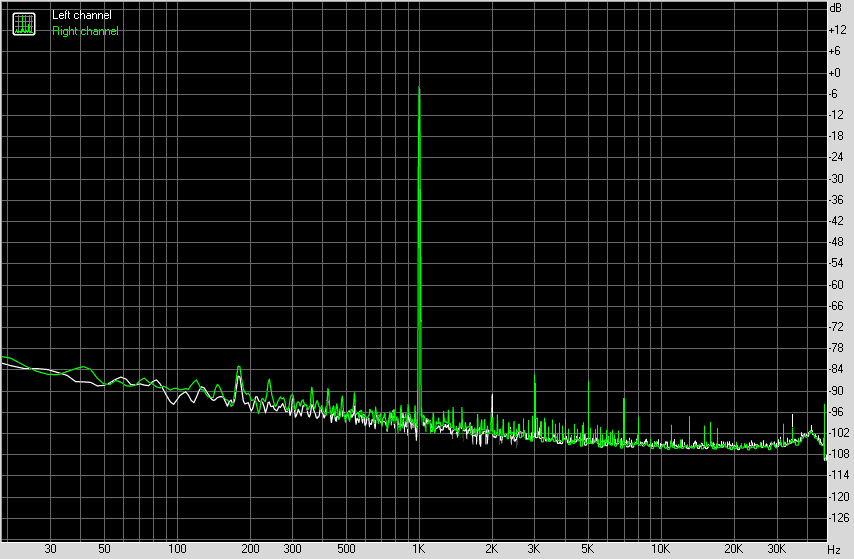The image size is (854, 559).
Task: Click the "-36" level axis label
Action: tap(836, 200)
